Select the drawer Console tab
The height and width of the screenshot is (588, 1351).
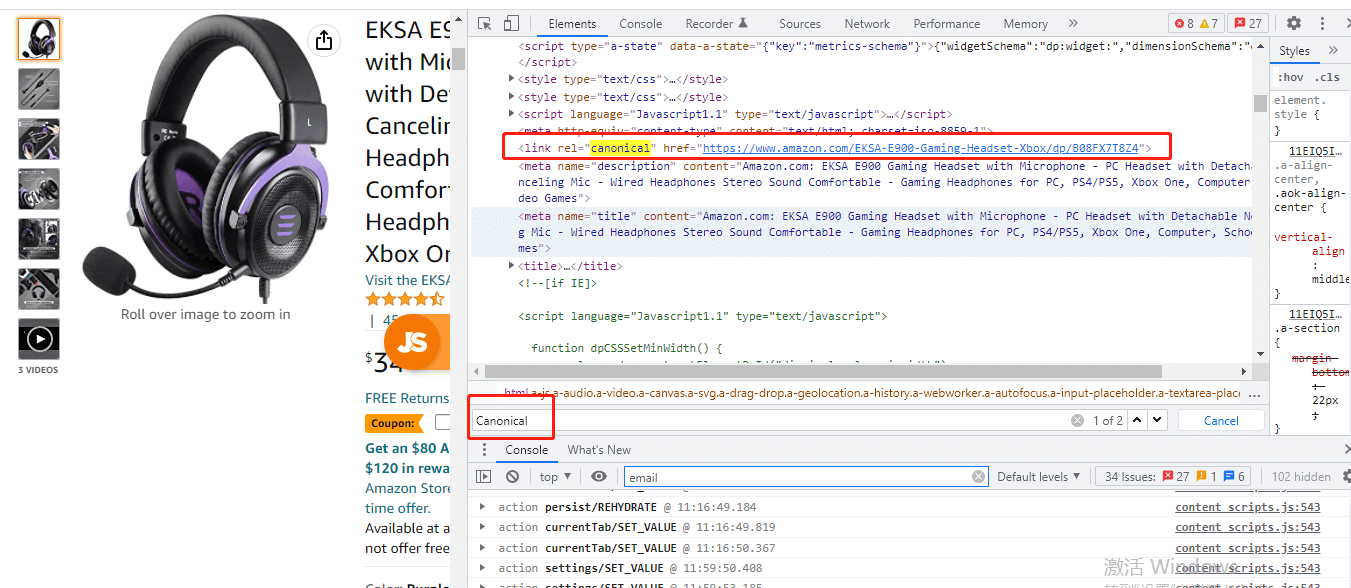(x=527, y=450)
